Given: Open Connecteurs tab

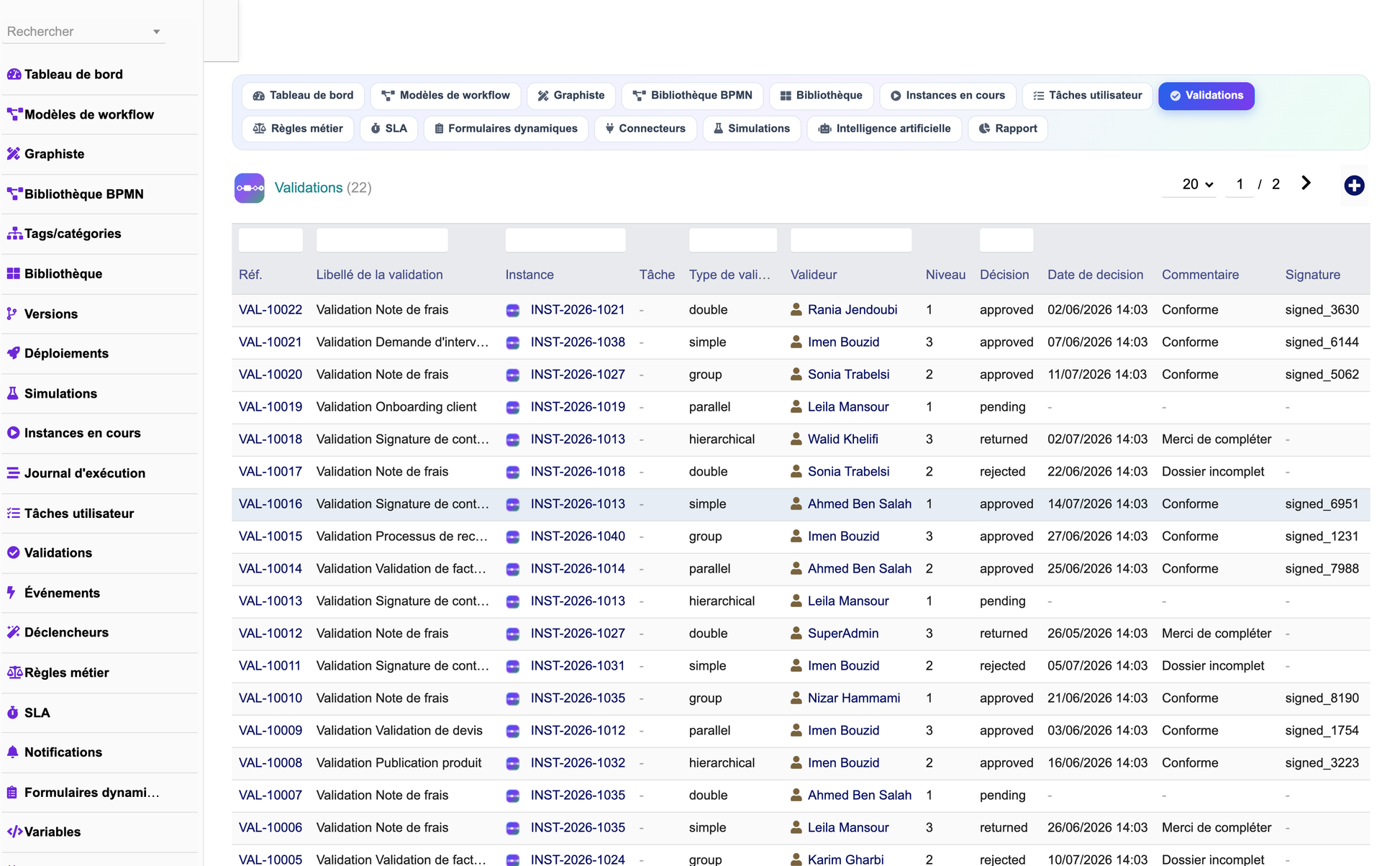Looking at the screenshot, I should click(645, 129).
